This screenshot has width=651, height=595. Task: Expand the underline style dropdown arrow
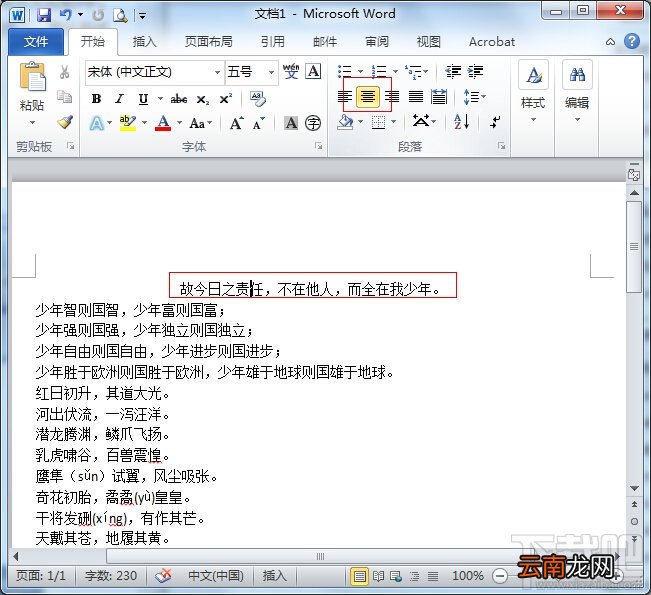click(160, 99)
